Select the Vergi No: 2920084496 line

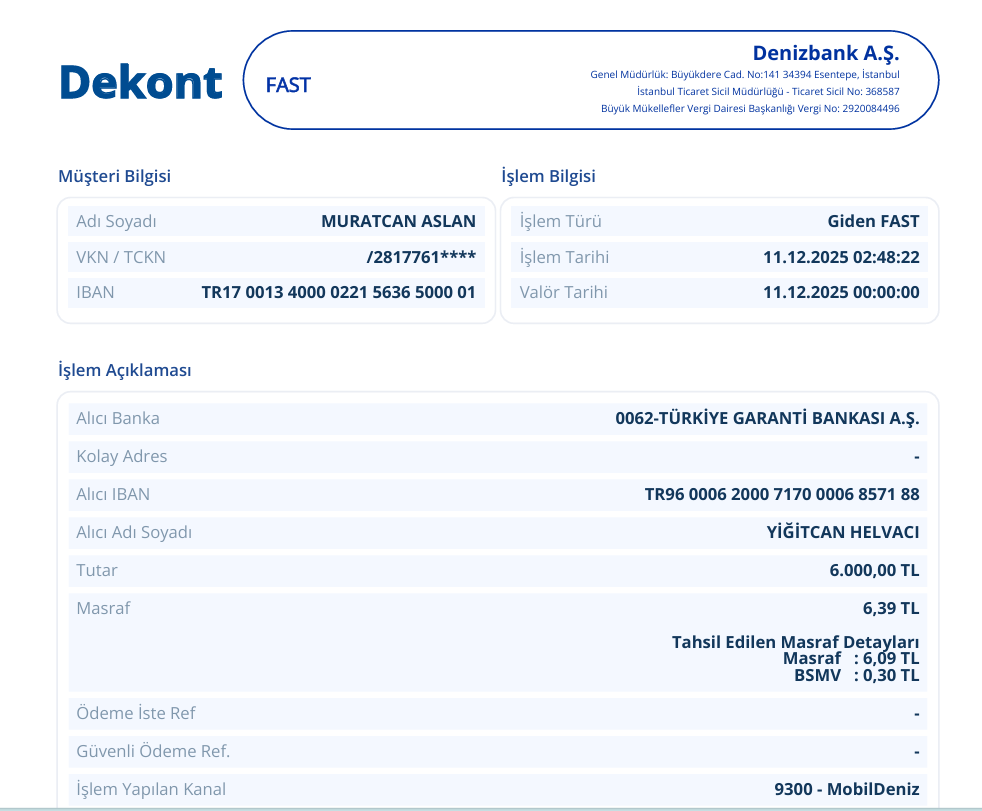pos(750,108)
